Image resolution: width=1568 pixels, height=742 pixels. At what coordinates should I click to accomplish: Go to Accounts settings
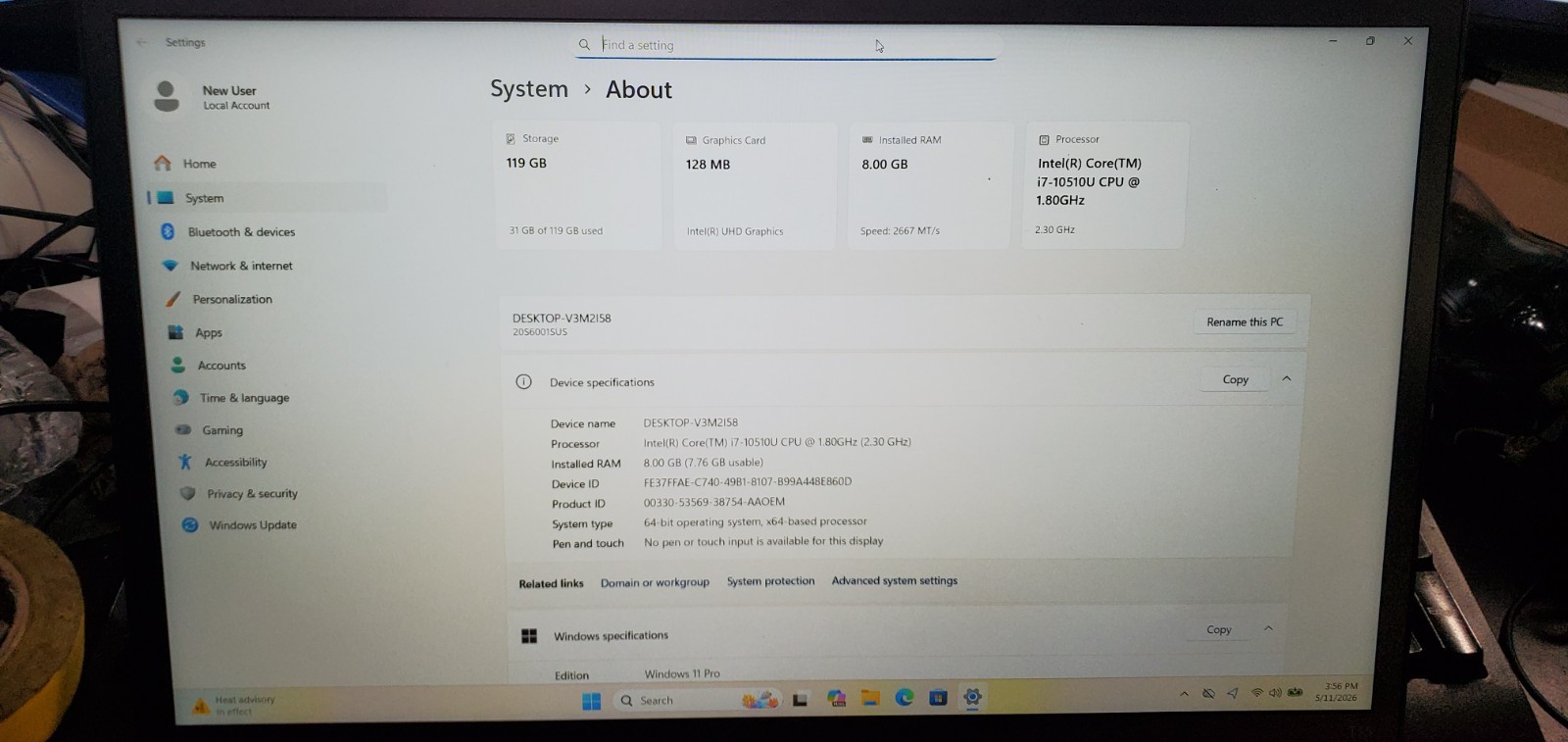[220, 366]
